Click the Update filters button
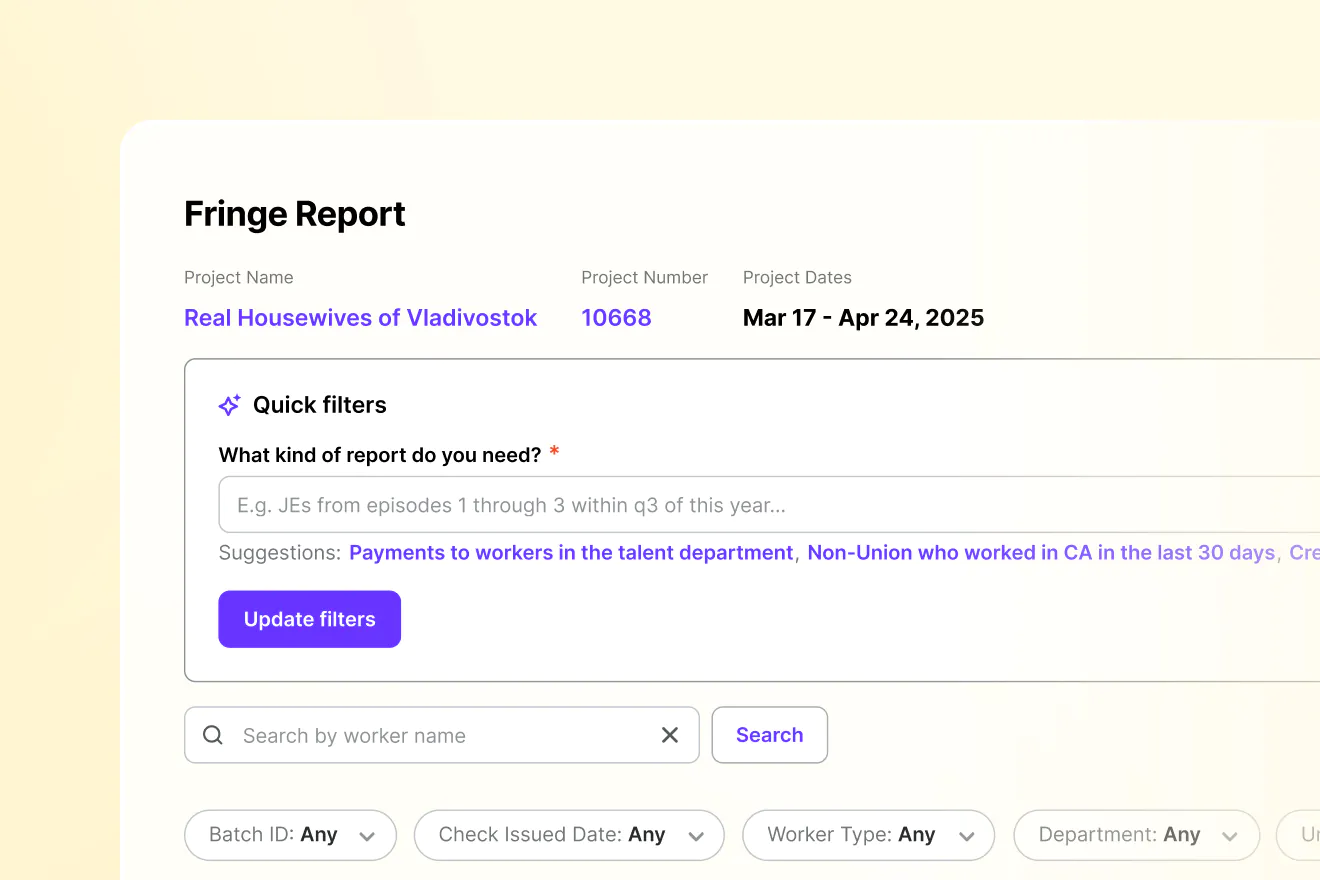Viewport: 1320px width, 880px height. coord(310,619)
